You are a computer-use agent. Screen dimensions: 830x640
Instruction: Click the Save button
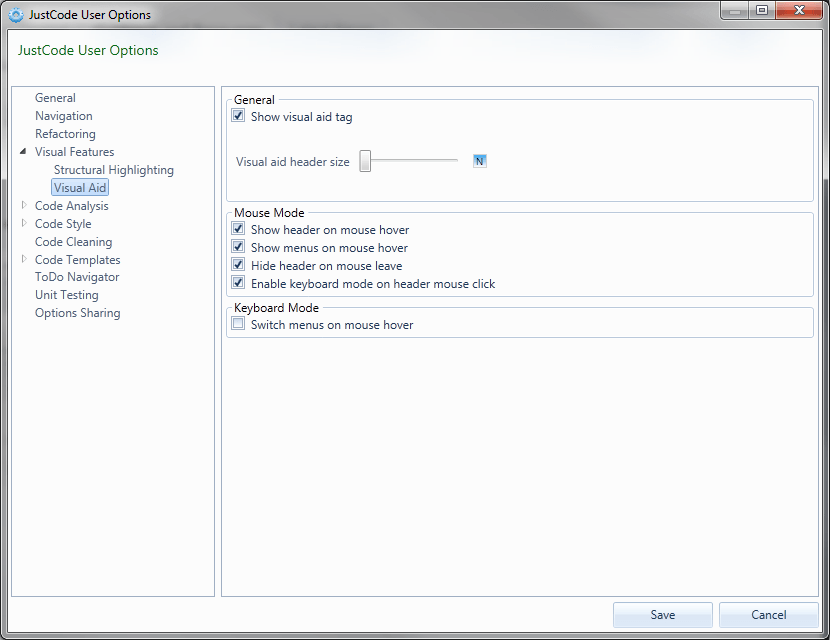(663, 615)
